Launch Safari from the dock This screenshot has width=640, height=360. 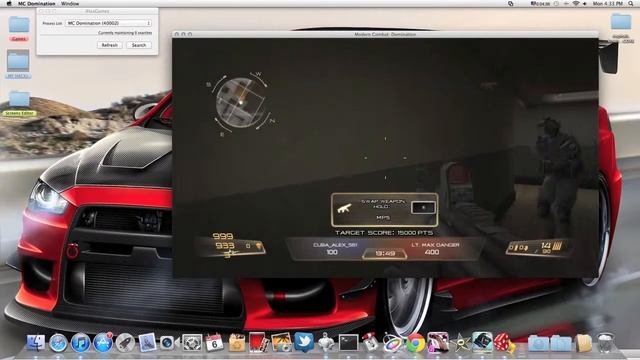pos(58,342)
